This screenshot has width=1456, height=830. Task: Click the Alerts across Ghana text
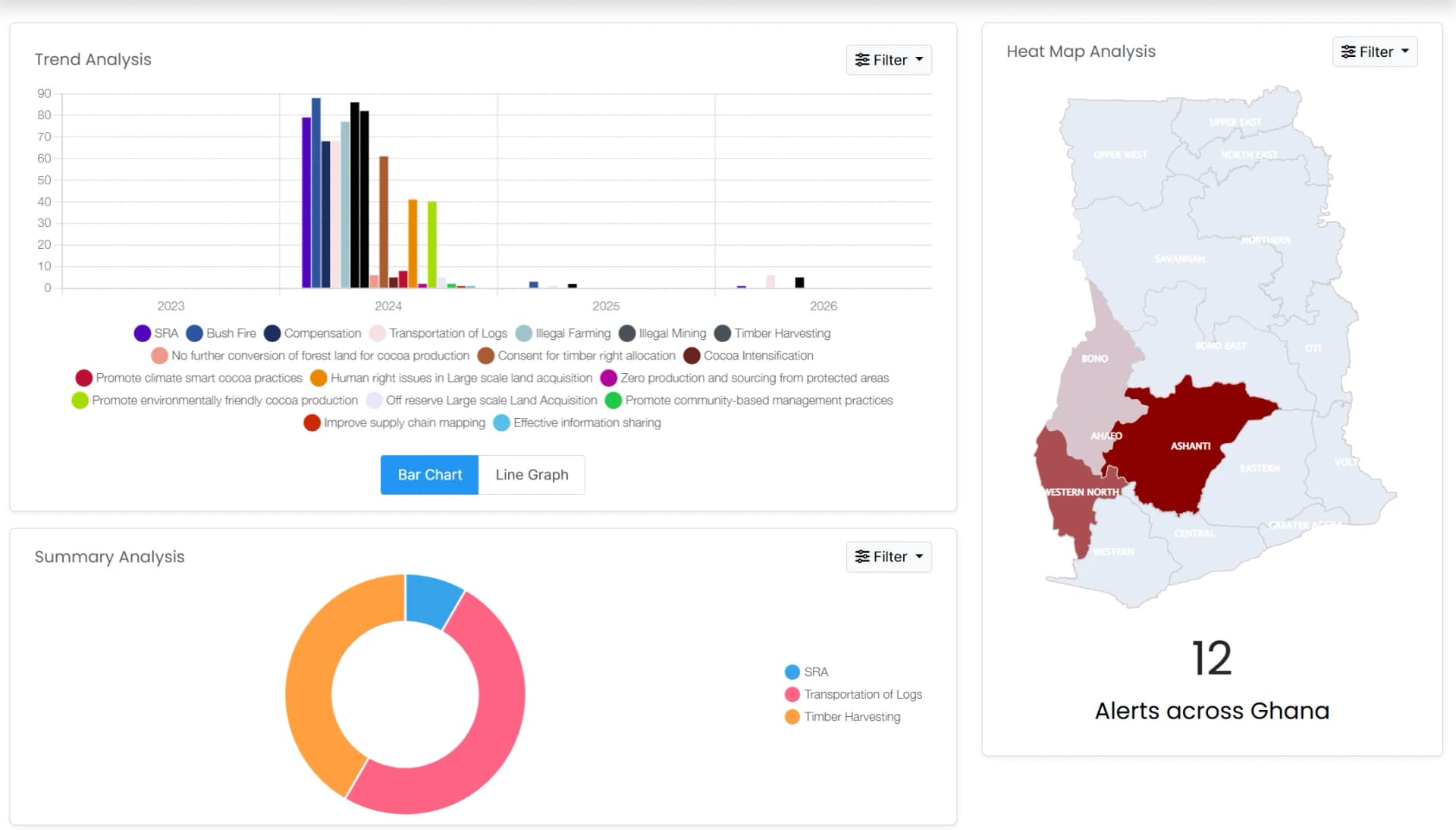[1212, 711]
